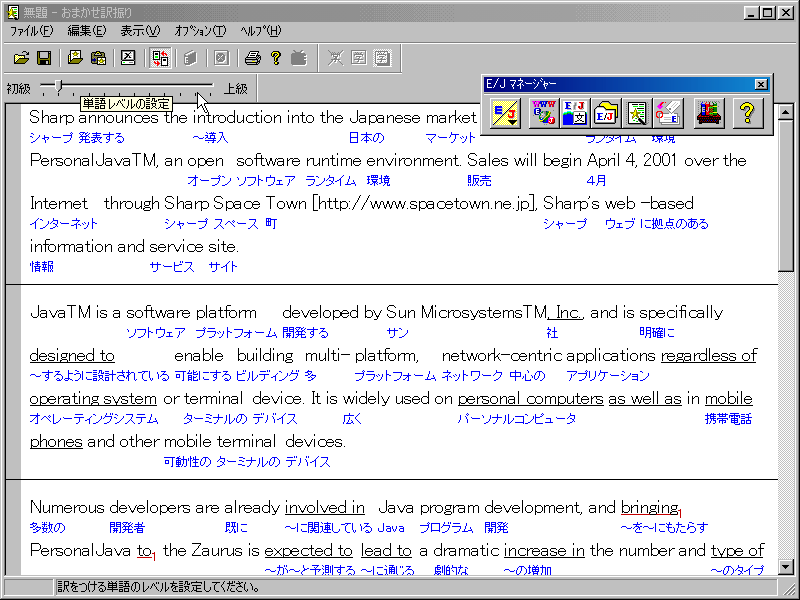Click the annotation パーソナルコンピュータ
This screenshot has width=800, height=600.
[x=517, y=419]
